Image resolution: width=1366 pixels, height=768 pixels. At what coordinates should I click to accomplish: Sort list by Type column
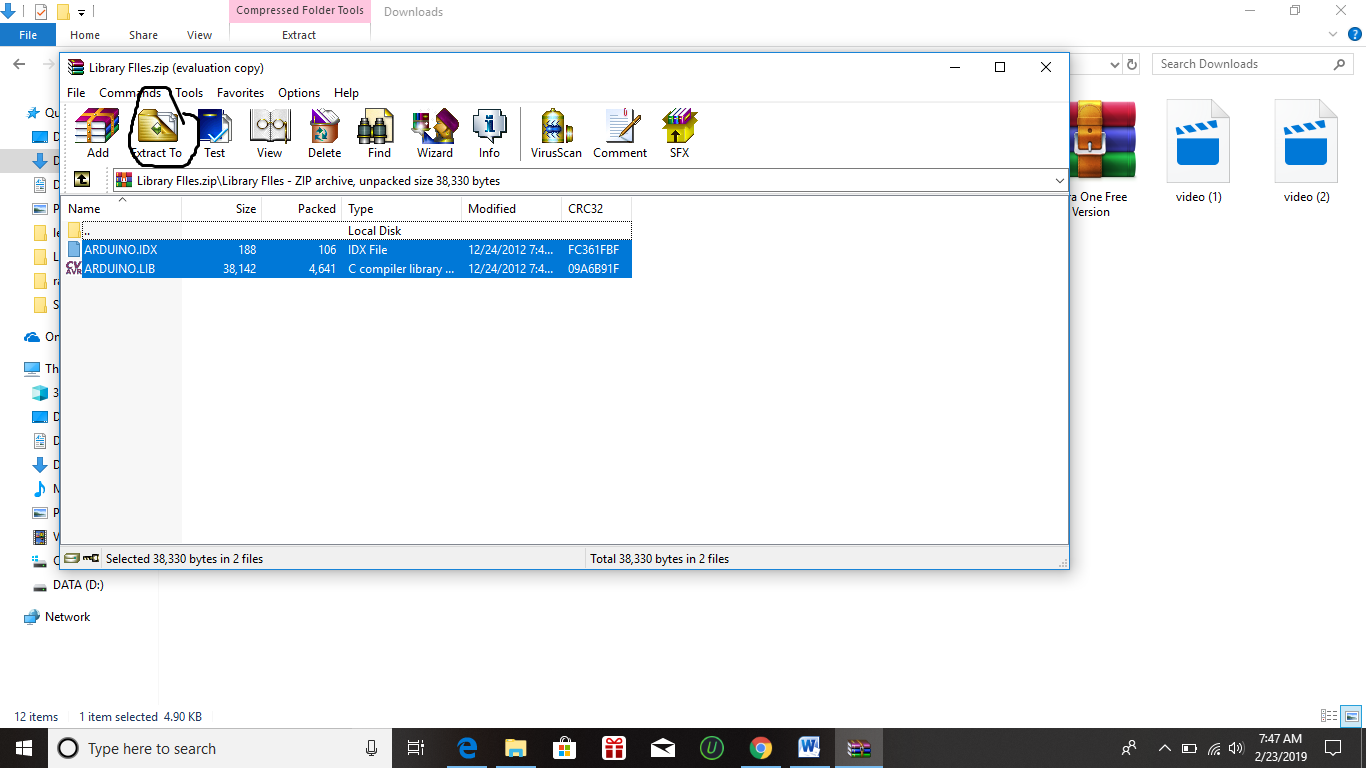[x=402, y=209]
